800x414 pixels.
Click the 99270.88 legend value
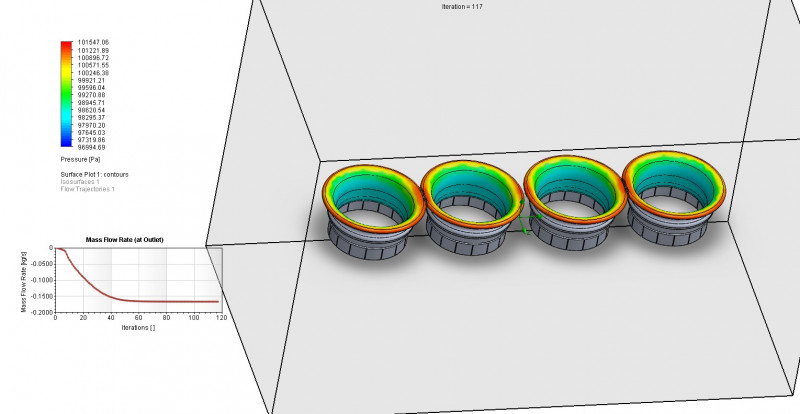(92, 95)
